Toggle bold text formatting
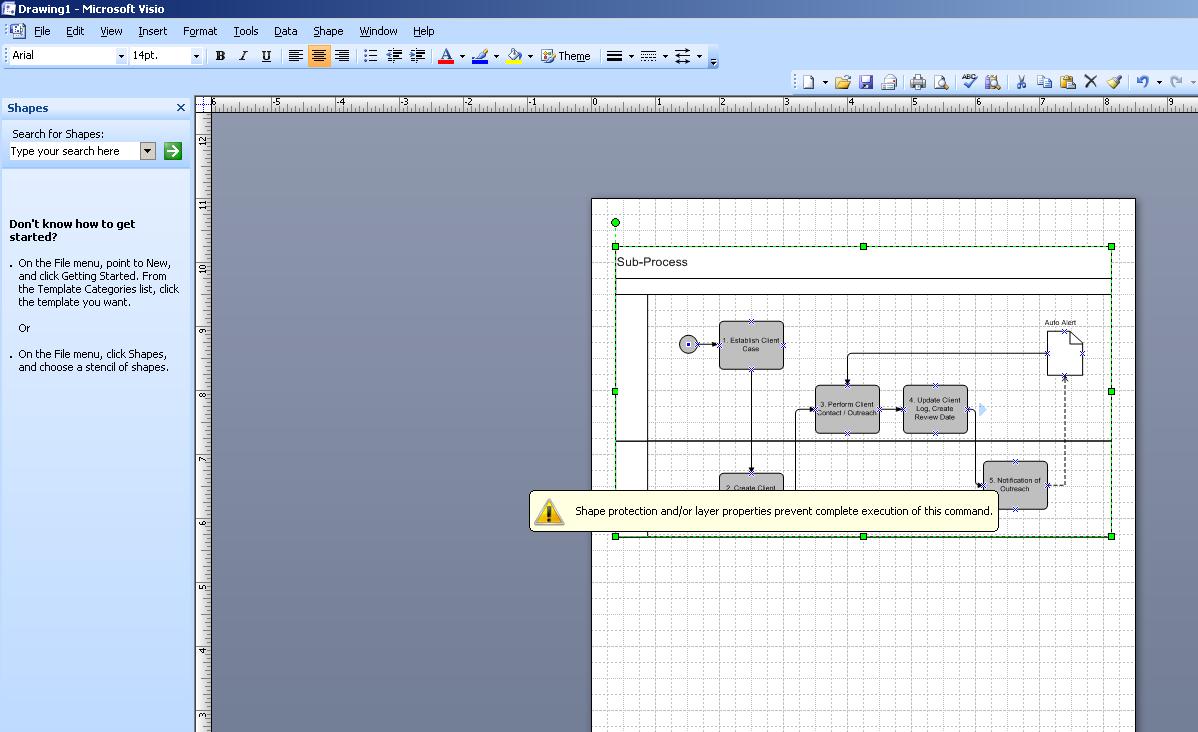 [219, 56]
